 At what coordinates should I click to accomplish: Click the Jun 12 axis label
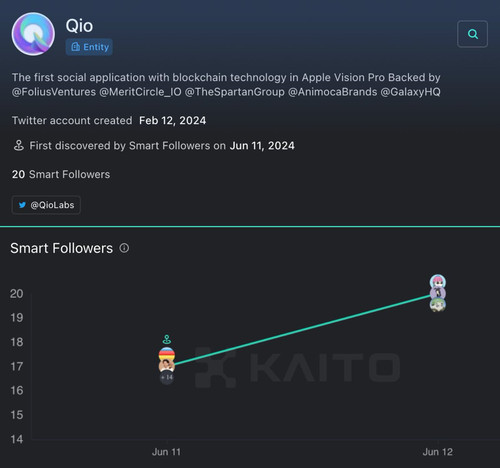coord(438,452)
